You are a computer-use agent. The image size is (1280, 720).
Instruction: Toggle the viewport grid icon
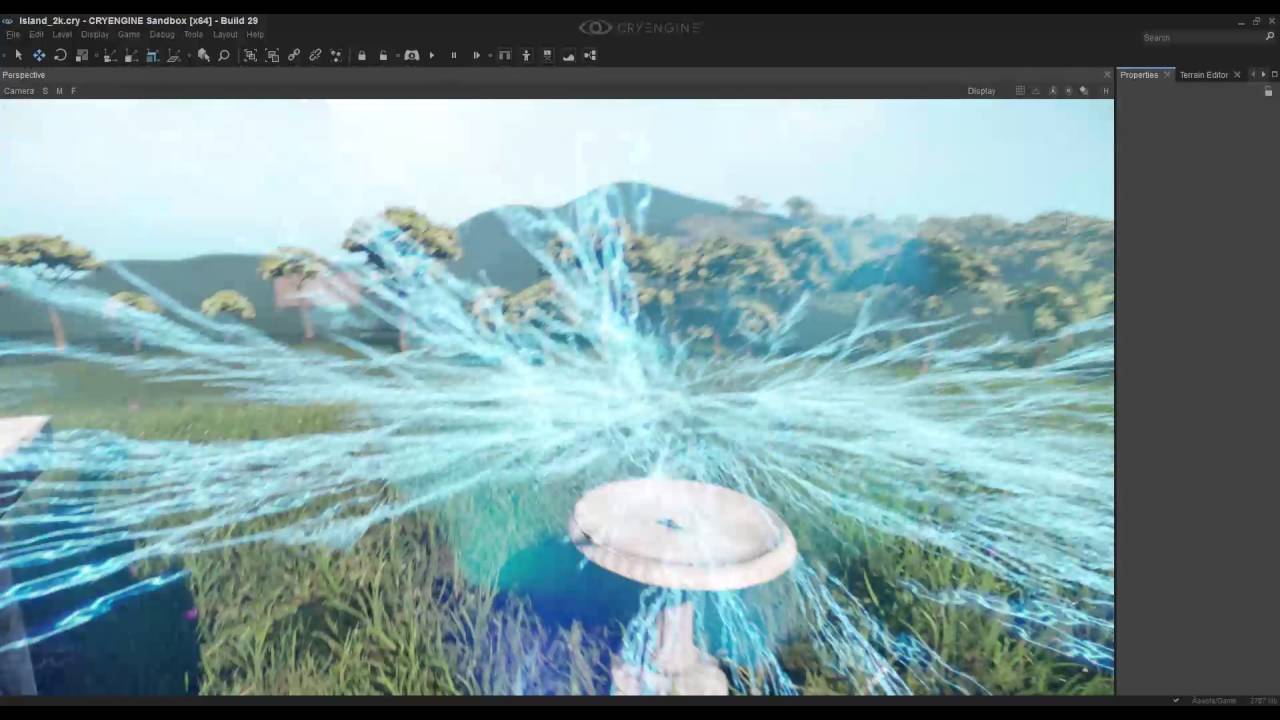pyautogui.click(x=1020, y=91)
